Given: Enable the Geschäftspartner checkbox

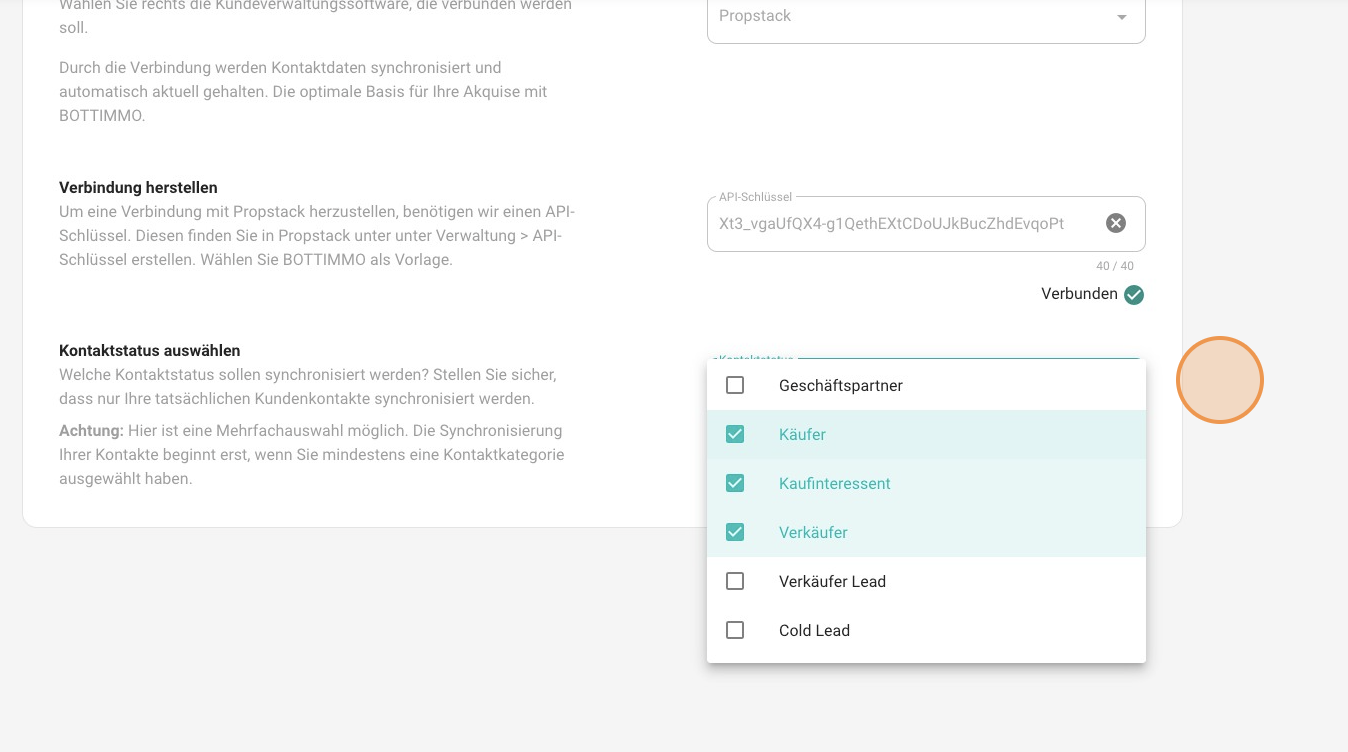Looking at the screenshot, I should pos(735,385).
